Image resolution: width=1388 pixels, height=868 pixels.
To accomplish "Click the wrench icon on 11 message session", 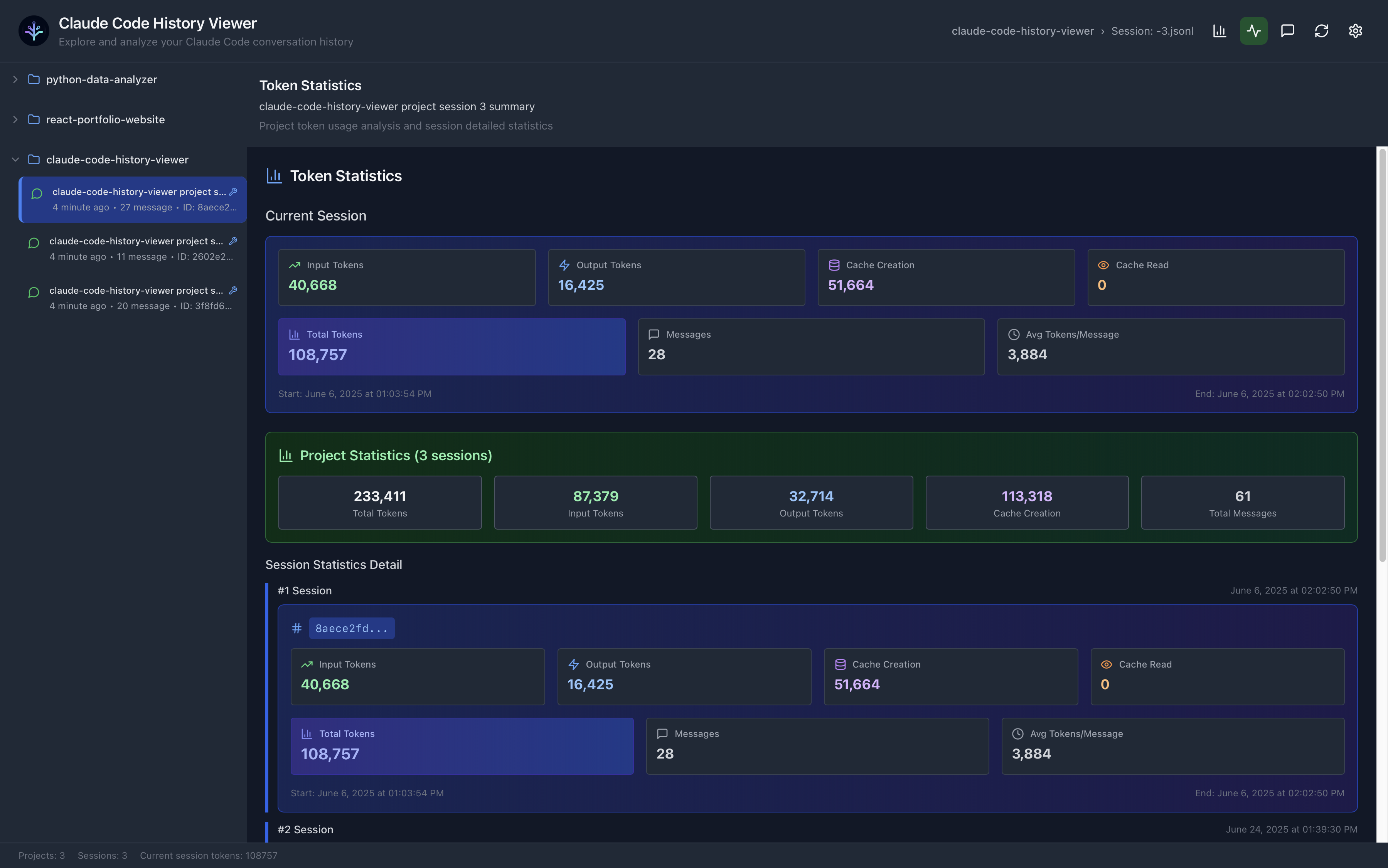I will [233, 241].
